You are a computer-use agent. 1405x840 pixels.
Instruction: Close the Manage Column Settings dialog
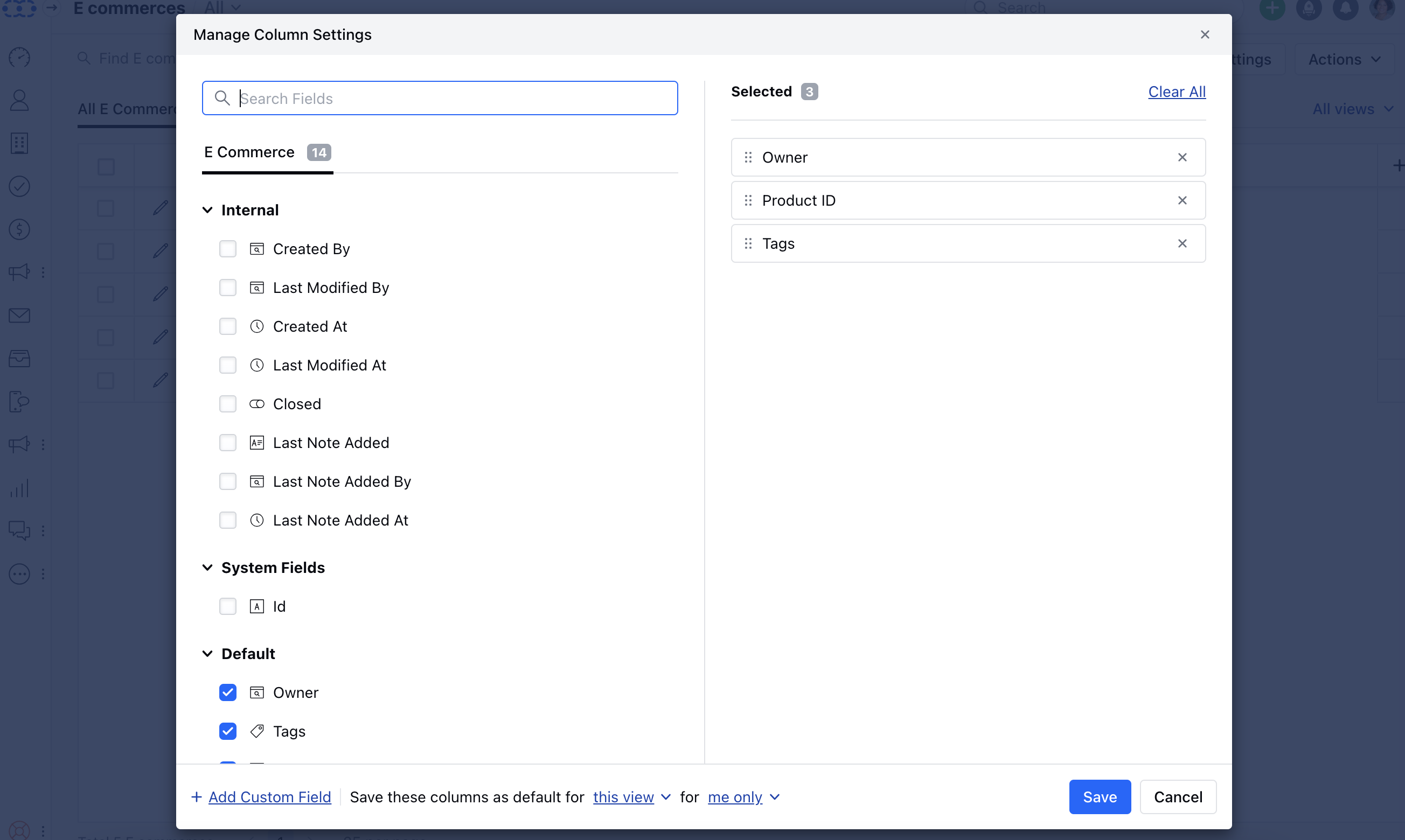tap(1205, 34)
